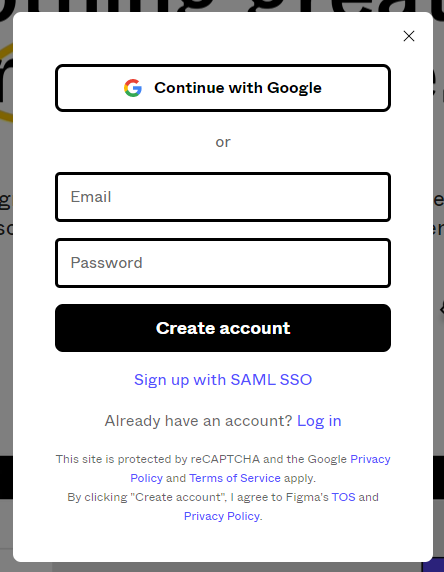Click the Create account button
This screenshot has height=572, width=444.
click(x=223, y=328)
